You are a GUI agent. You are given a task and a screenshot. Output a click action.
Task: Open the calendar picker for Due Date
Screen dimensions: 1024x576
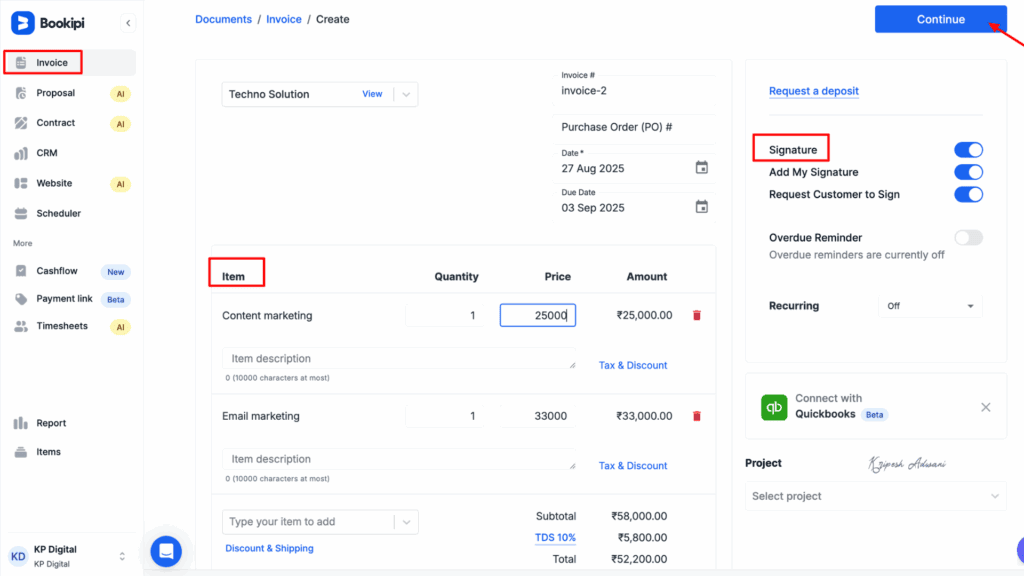point(702,207)
